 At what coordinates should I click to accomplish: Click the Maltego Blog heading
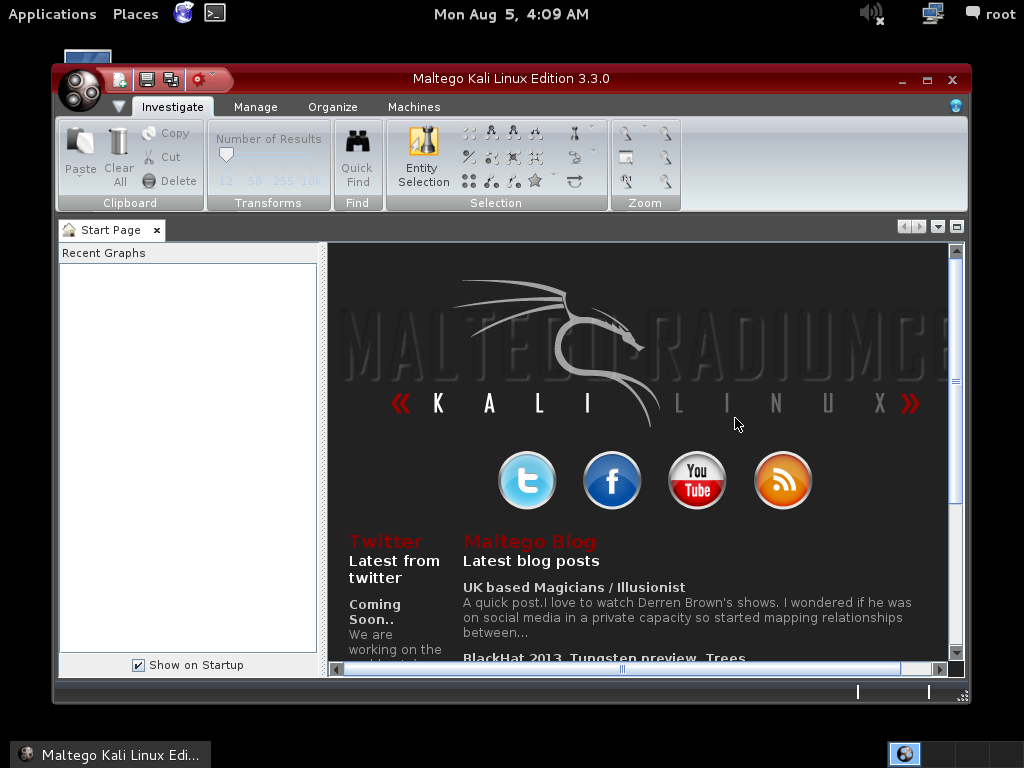coord(530,541)
